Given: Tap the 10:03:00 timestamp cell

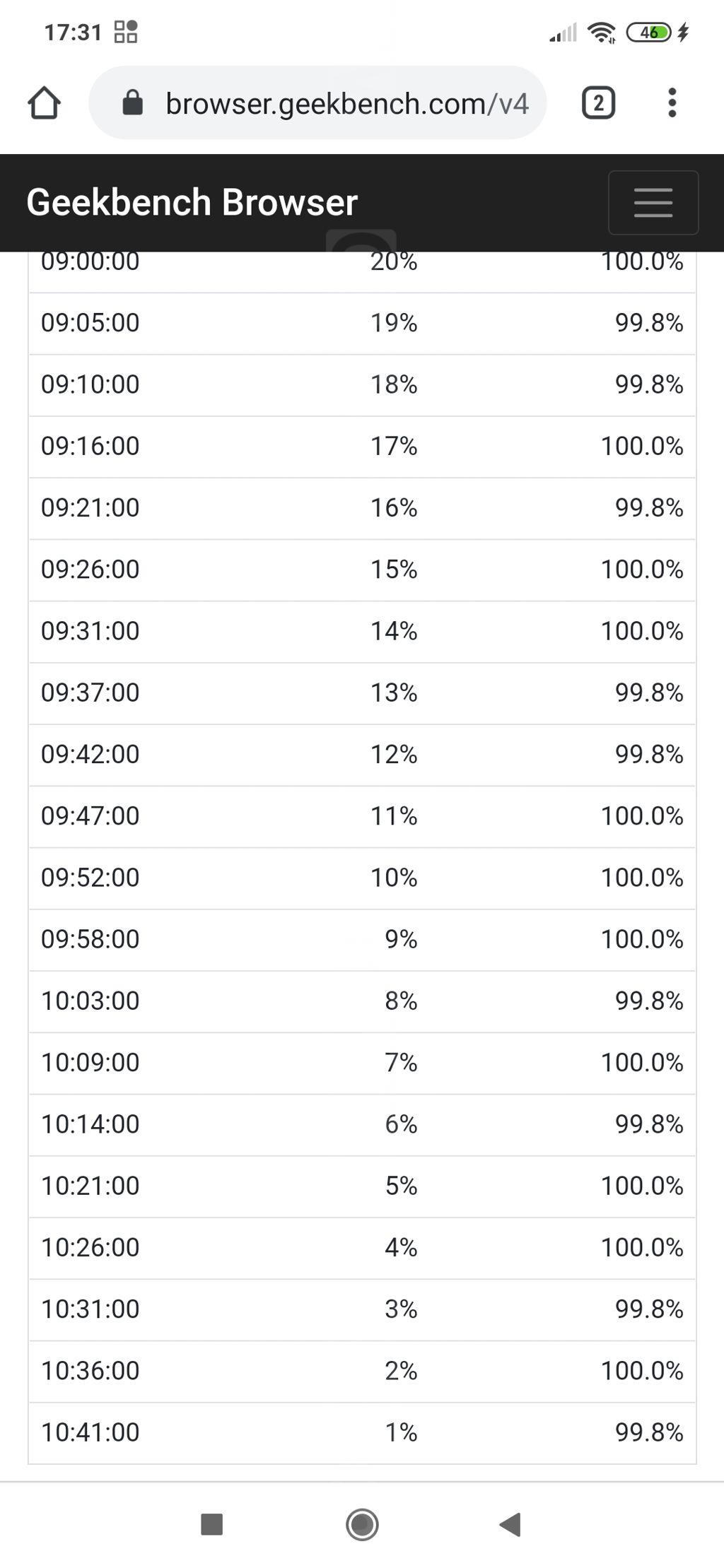Looking at the screenshot, I should (x=90, y=1001).
